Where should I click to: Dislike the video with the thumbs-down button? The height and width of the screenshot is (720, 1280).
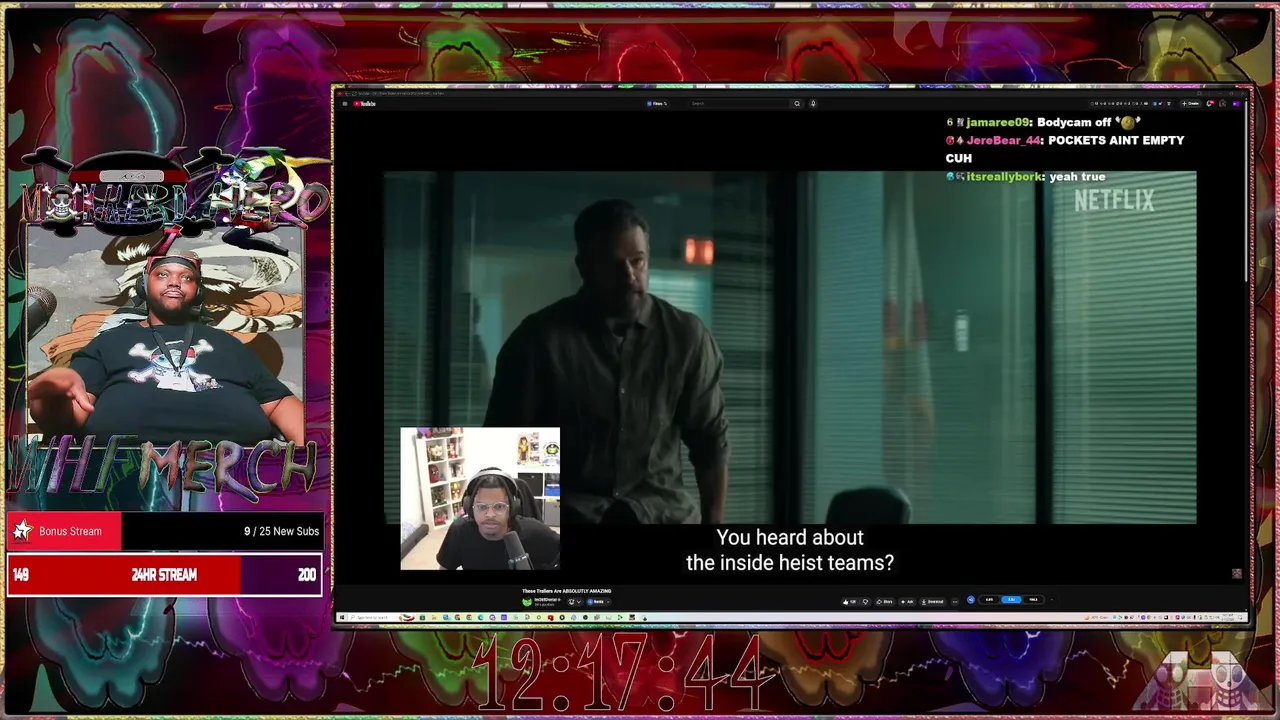pos(865,602)
